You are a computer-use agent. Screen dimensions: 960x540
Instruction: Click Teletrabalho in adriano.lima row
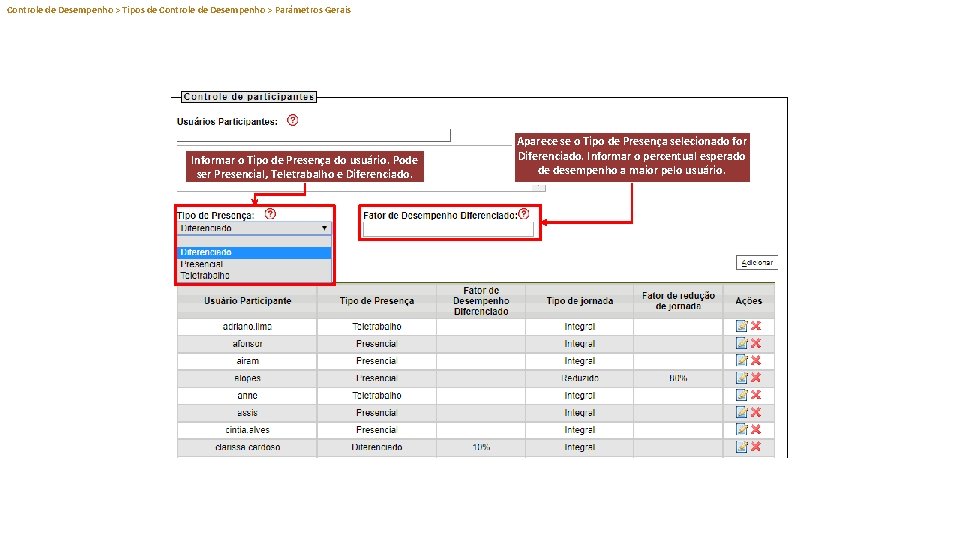point(377,326)
